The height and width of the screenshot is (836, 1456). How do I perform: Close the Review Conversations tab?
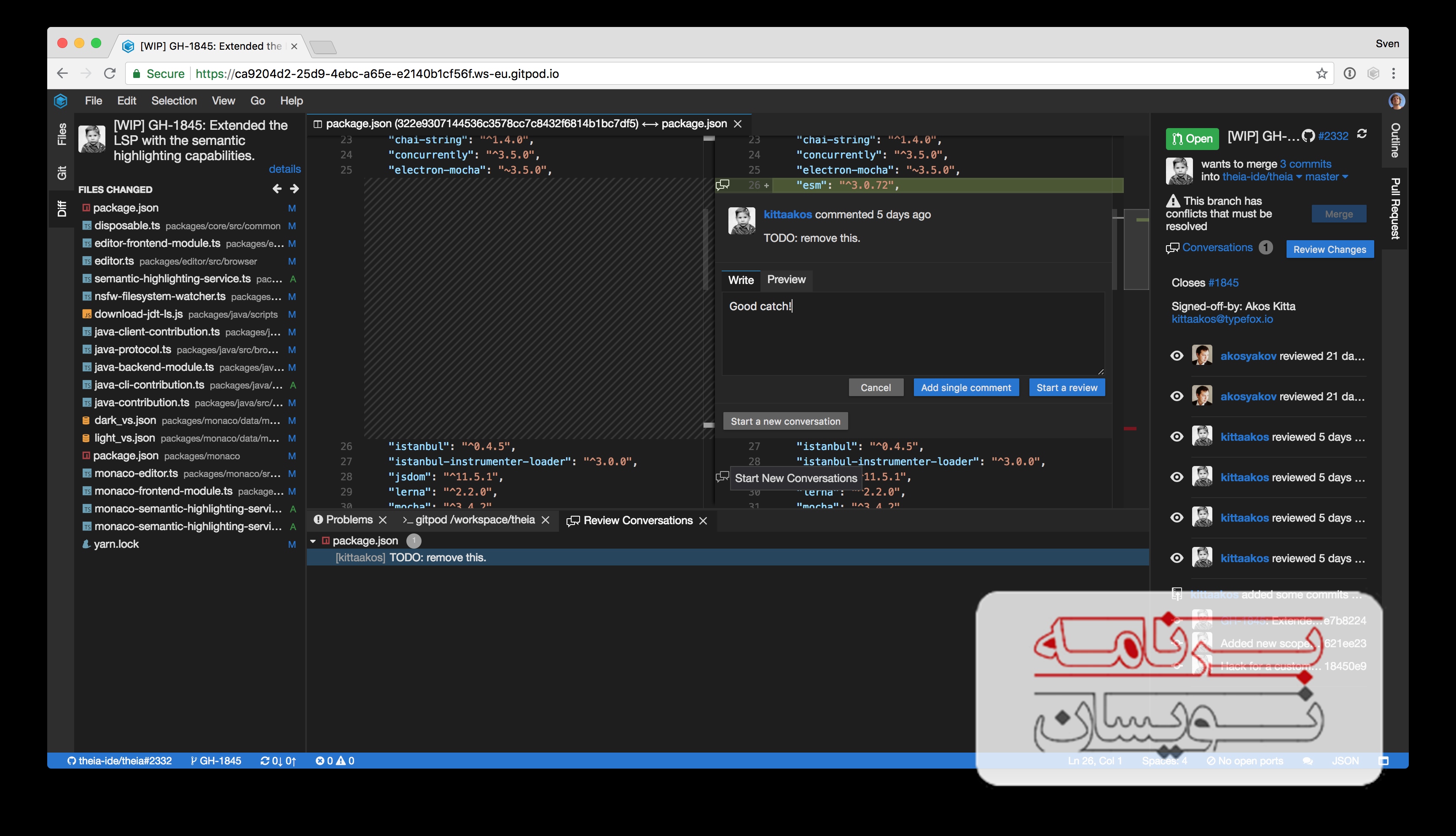point(703,521)
